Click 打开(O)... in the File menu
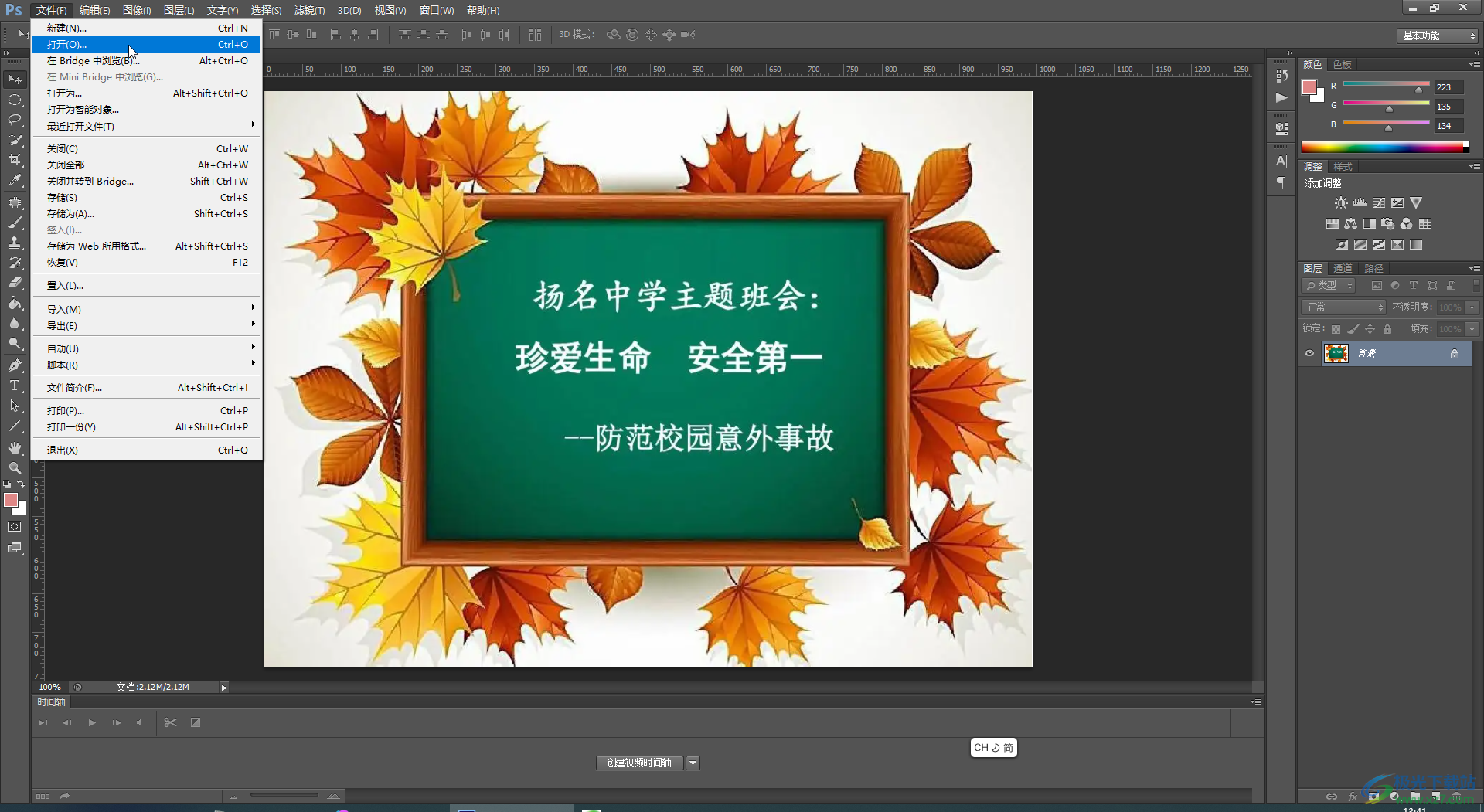 (x=147, y=44)
